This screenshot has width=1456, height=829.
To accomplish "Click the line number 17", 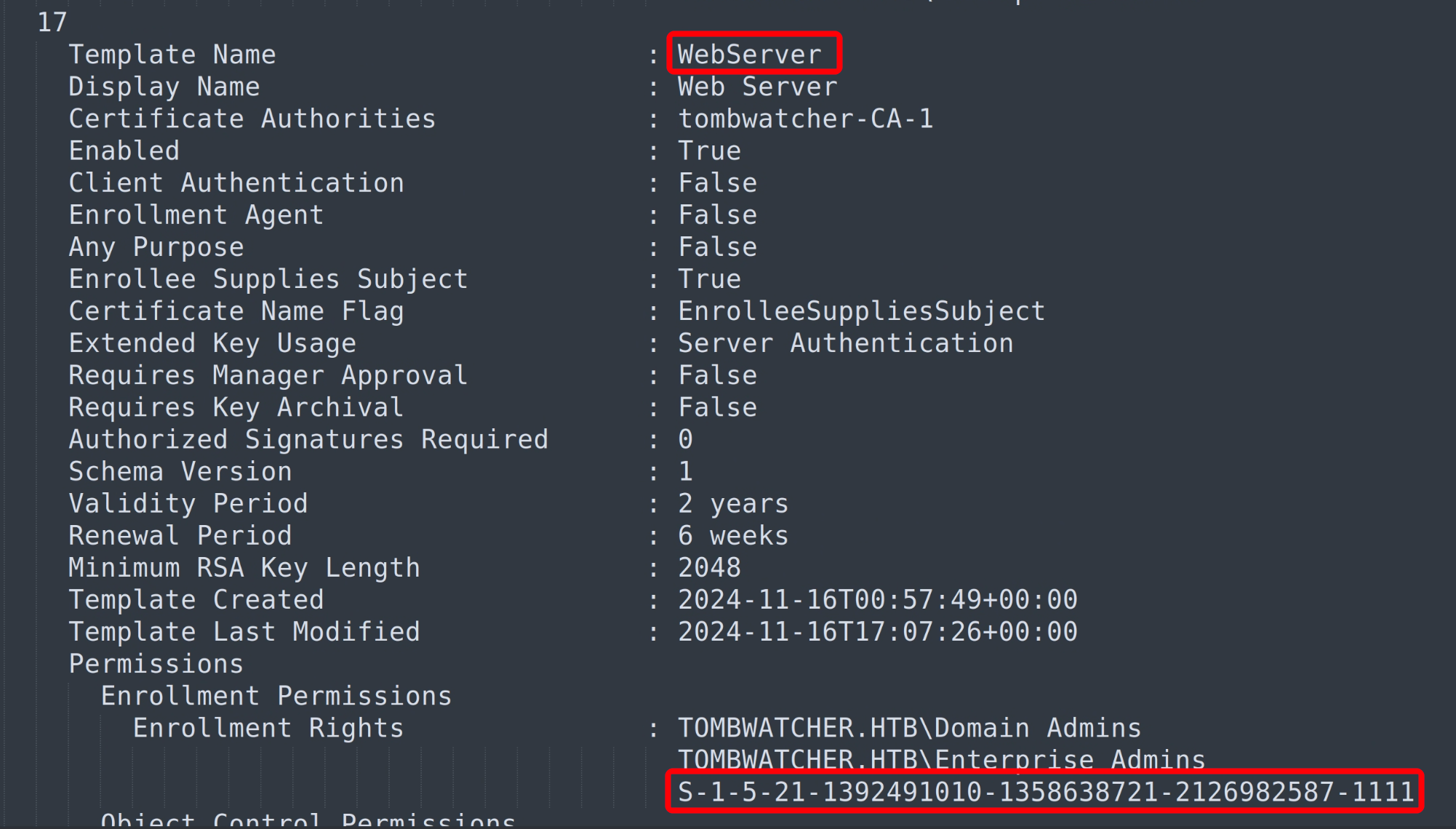I will (x=52, y=23).
